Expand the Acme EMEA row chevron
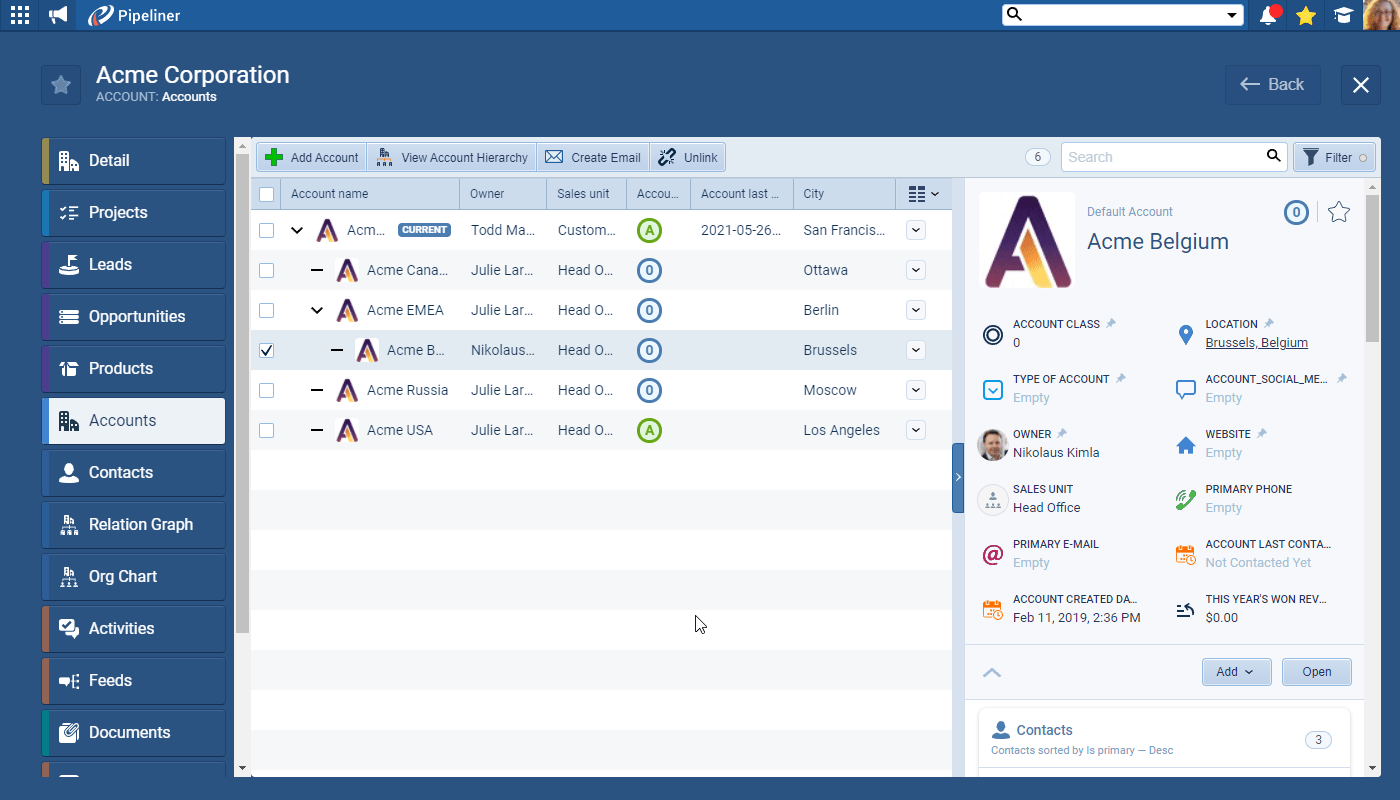1400x800 pixels. pos(317,310)
